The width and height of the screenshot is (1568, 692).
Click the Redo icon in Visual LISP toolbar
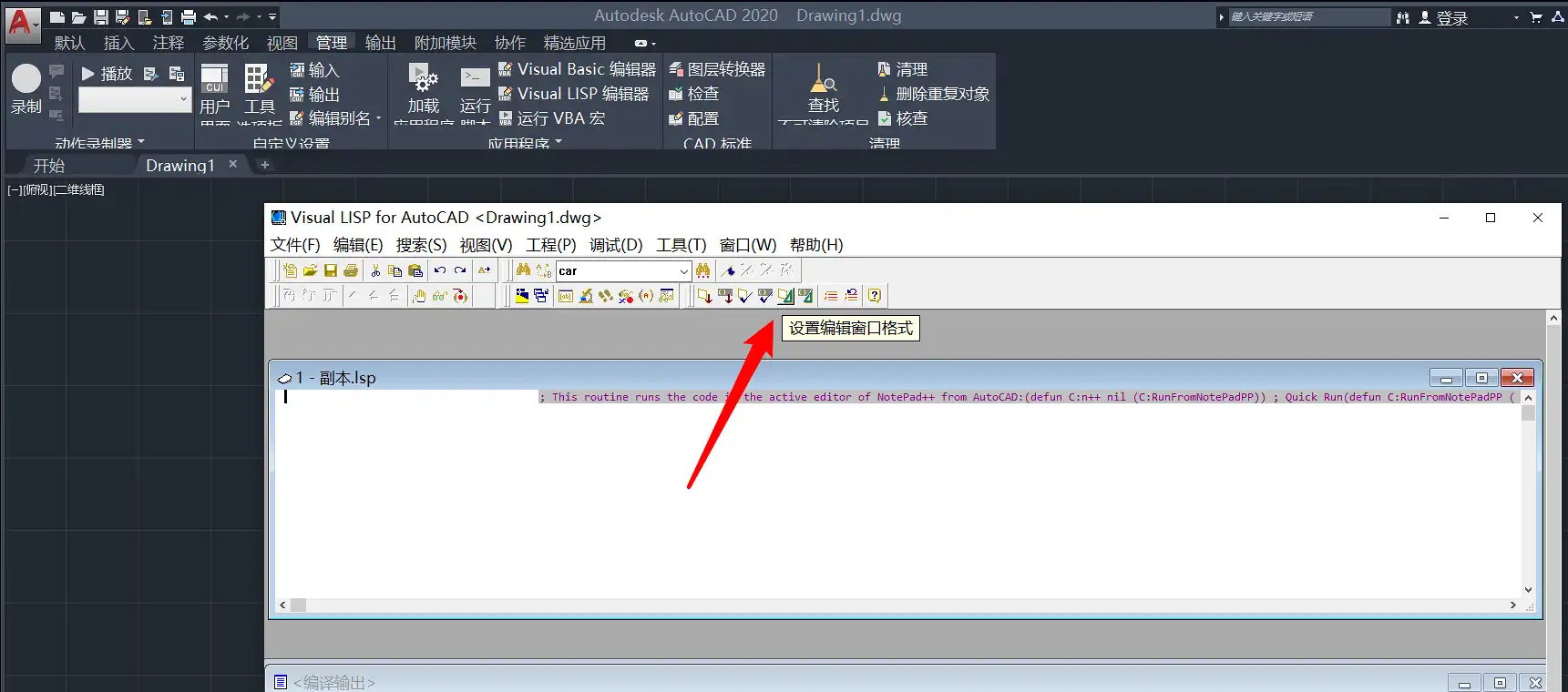[460, 270]
